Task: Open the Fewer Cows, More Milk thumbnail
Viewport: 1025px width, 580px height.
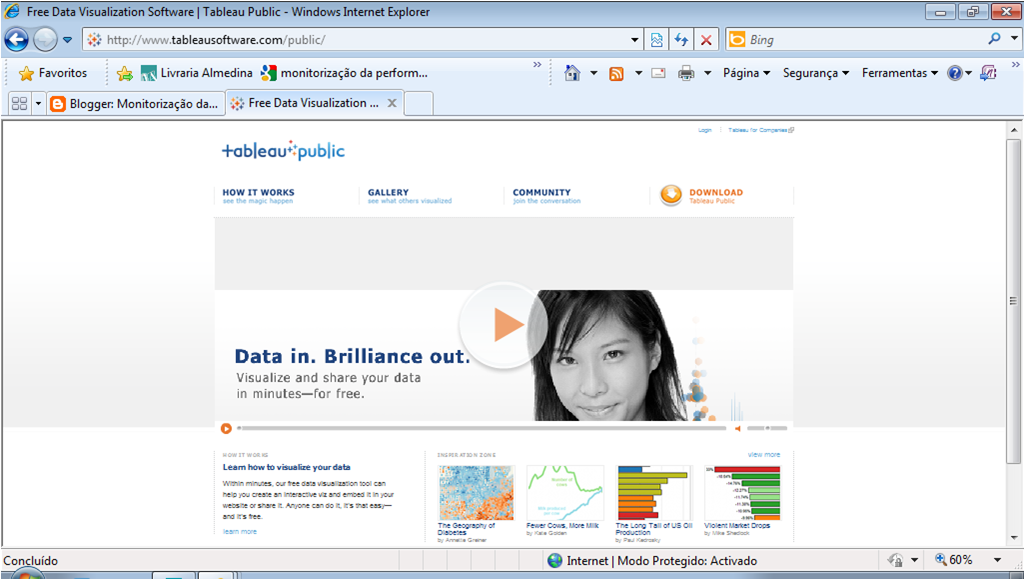Action: pyautogui.click(x=565, y=492)
